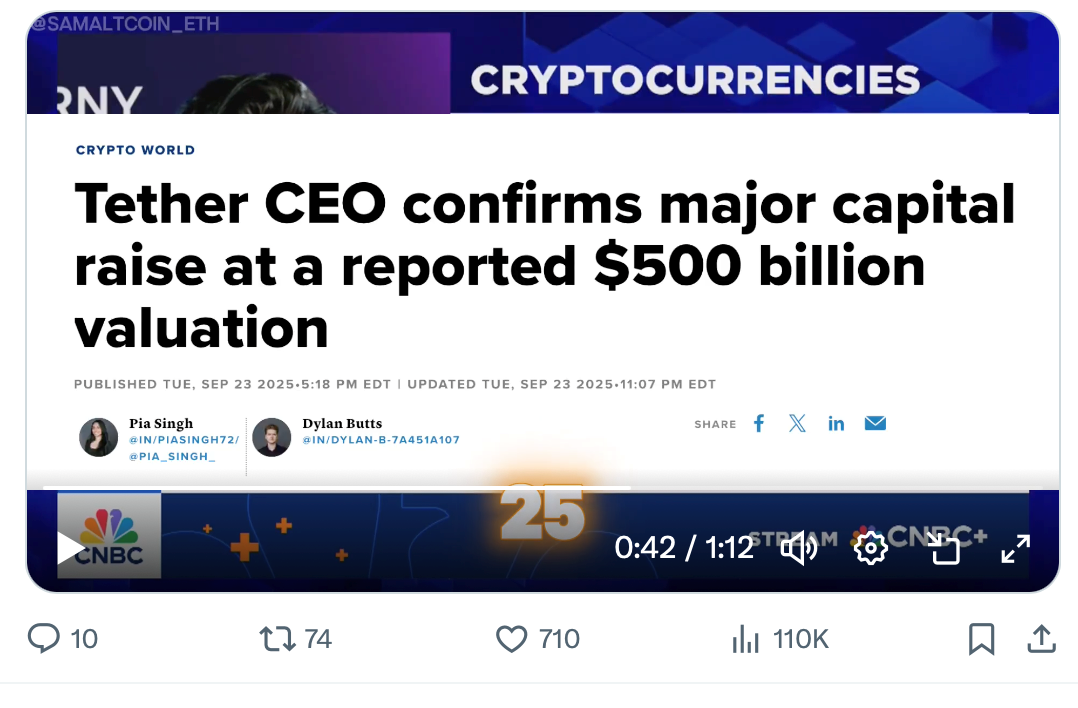Image resolution: width=1078 pixels, height=708 pixels.
Task: Enable picture-in-picture mode icon
Action: [x=943, y=548]
